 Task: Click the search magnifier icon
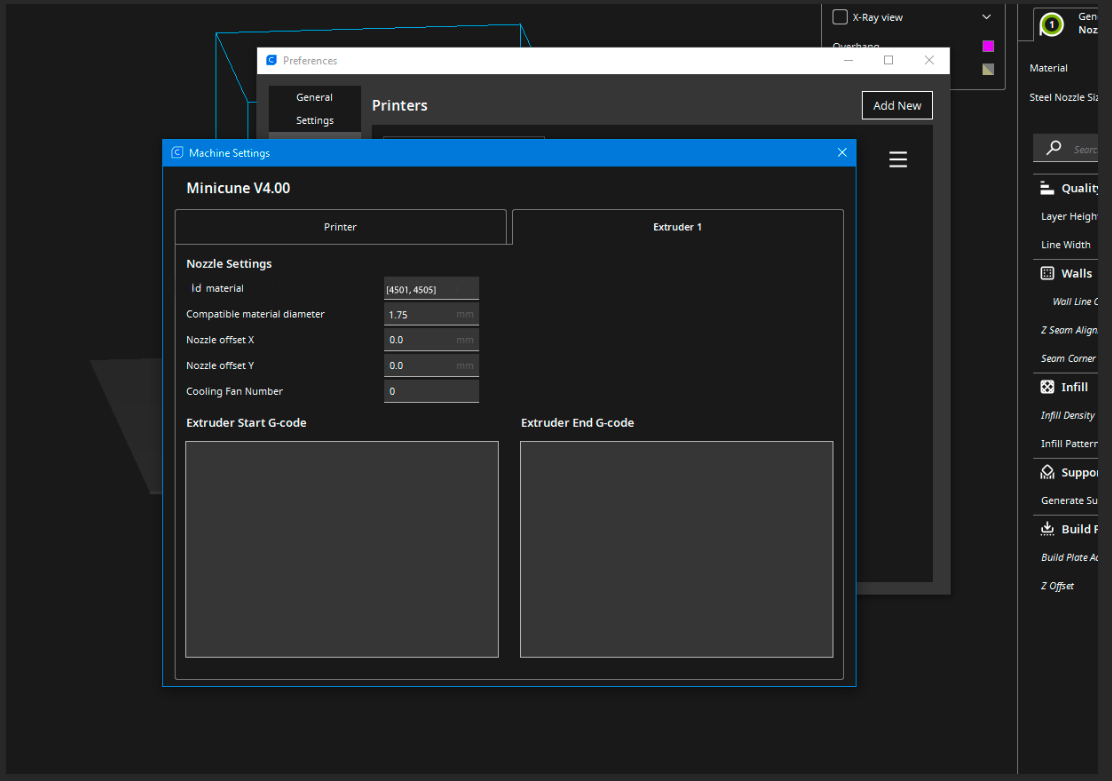pyautogui.click(x=1054, y=148)
